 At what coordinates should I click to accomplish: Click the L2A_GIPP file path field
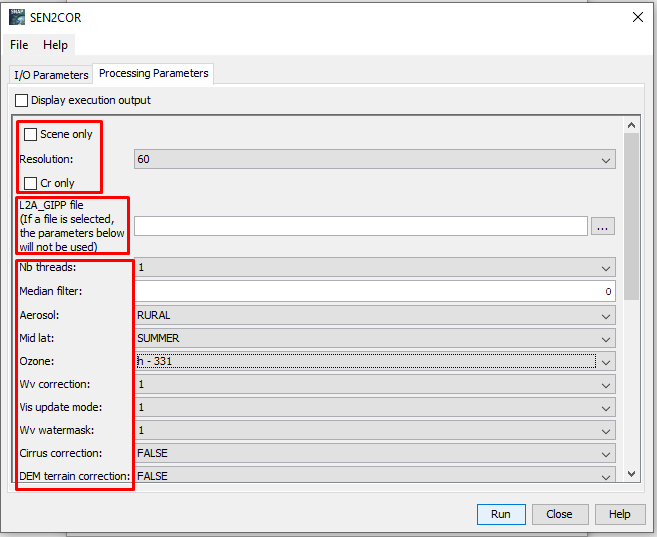coord(361,226)
